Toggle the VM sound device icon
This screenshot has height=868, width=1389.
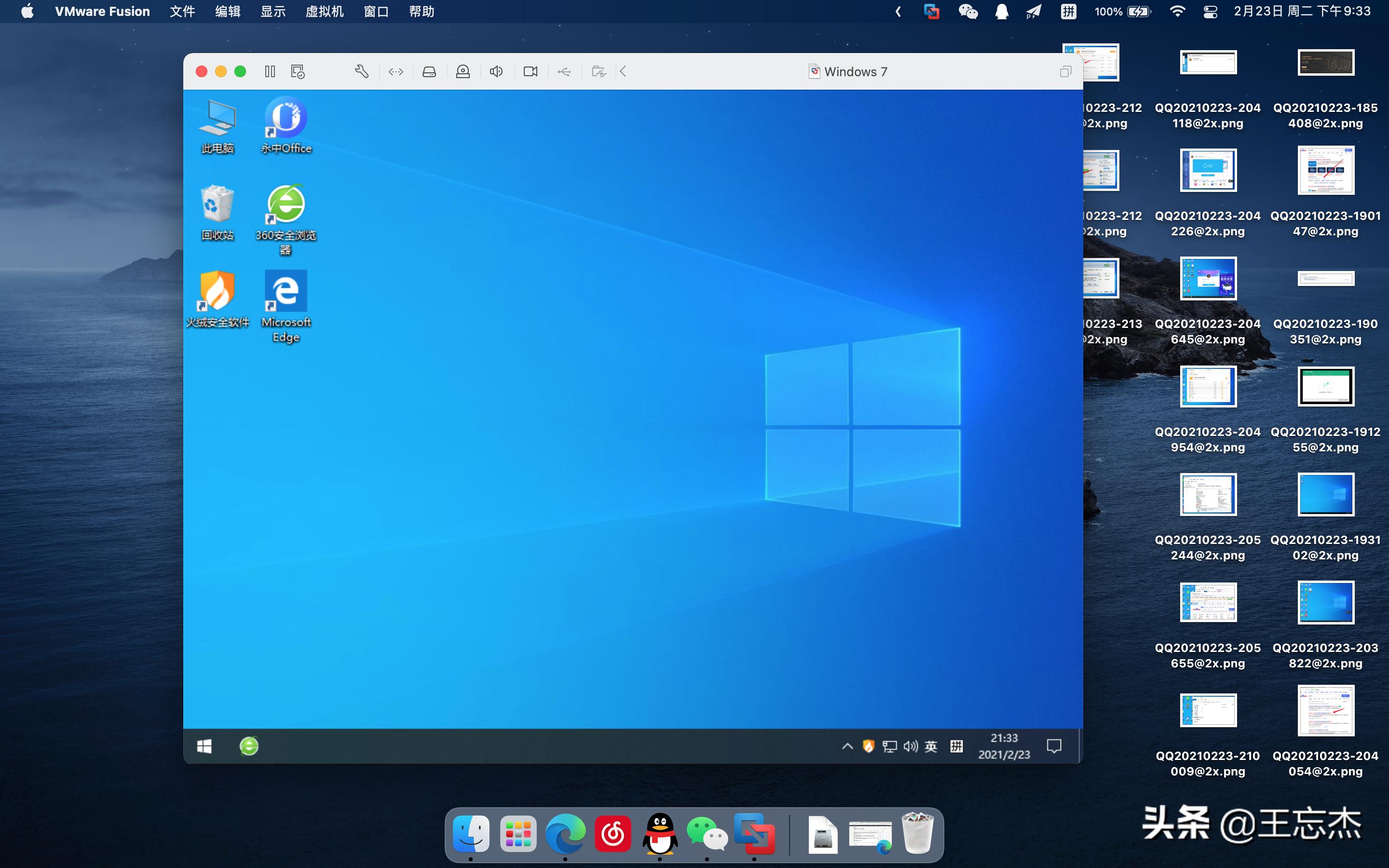pos(496,71)
